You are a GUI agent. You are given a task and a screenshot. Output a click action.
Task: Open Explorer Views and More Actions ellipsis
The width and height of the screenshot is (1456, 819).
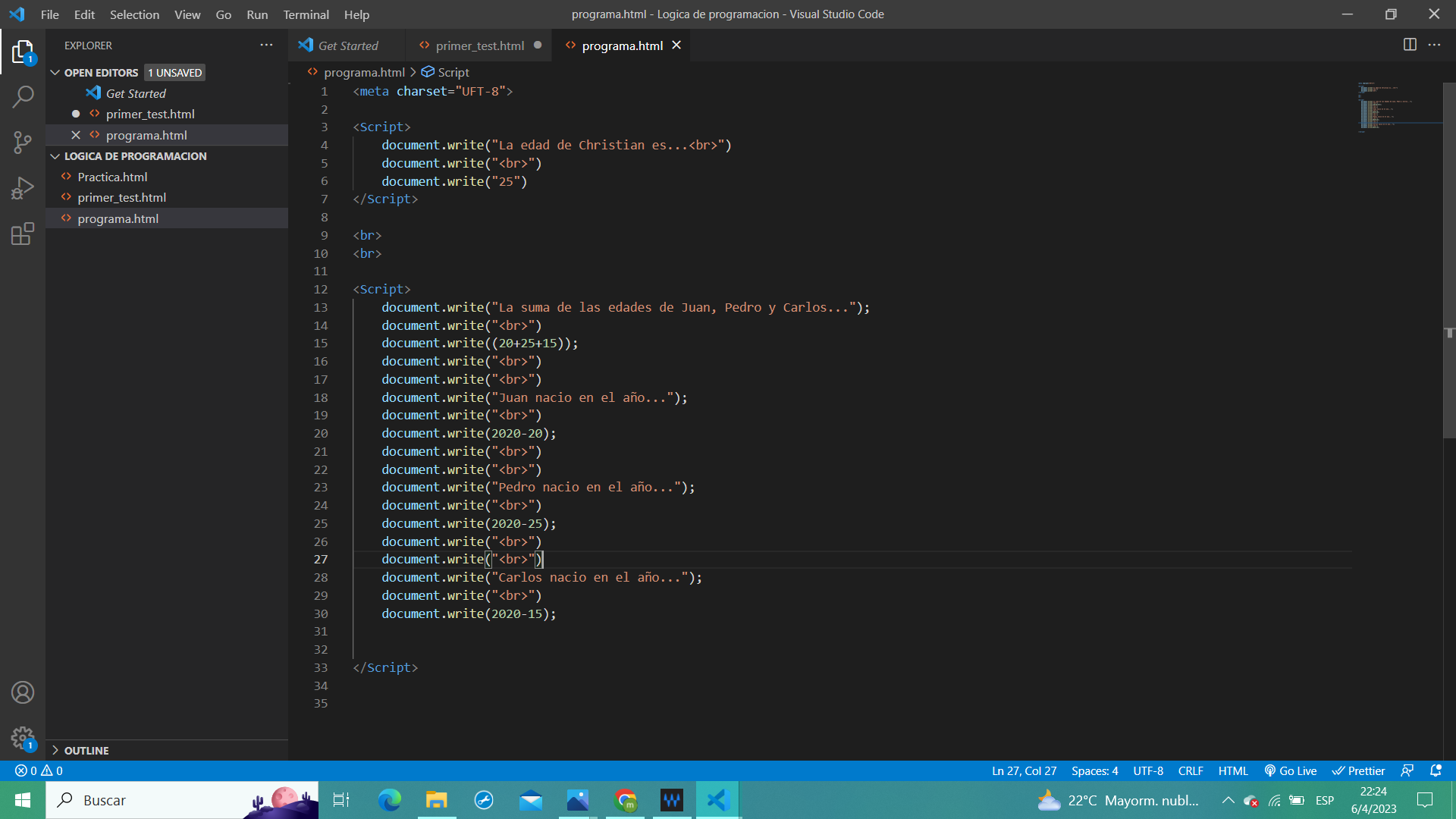pos(266,45)
